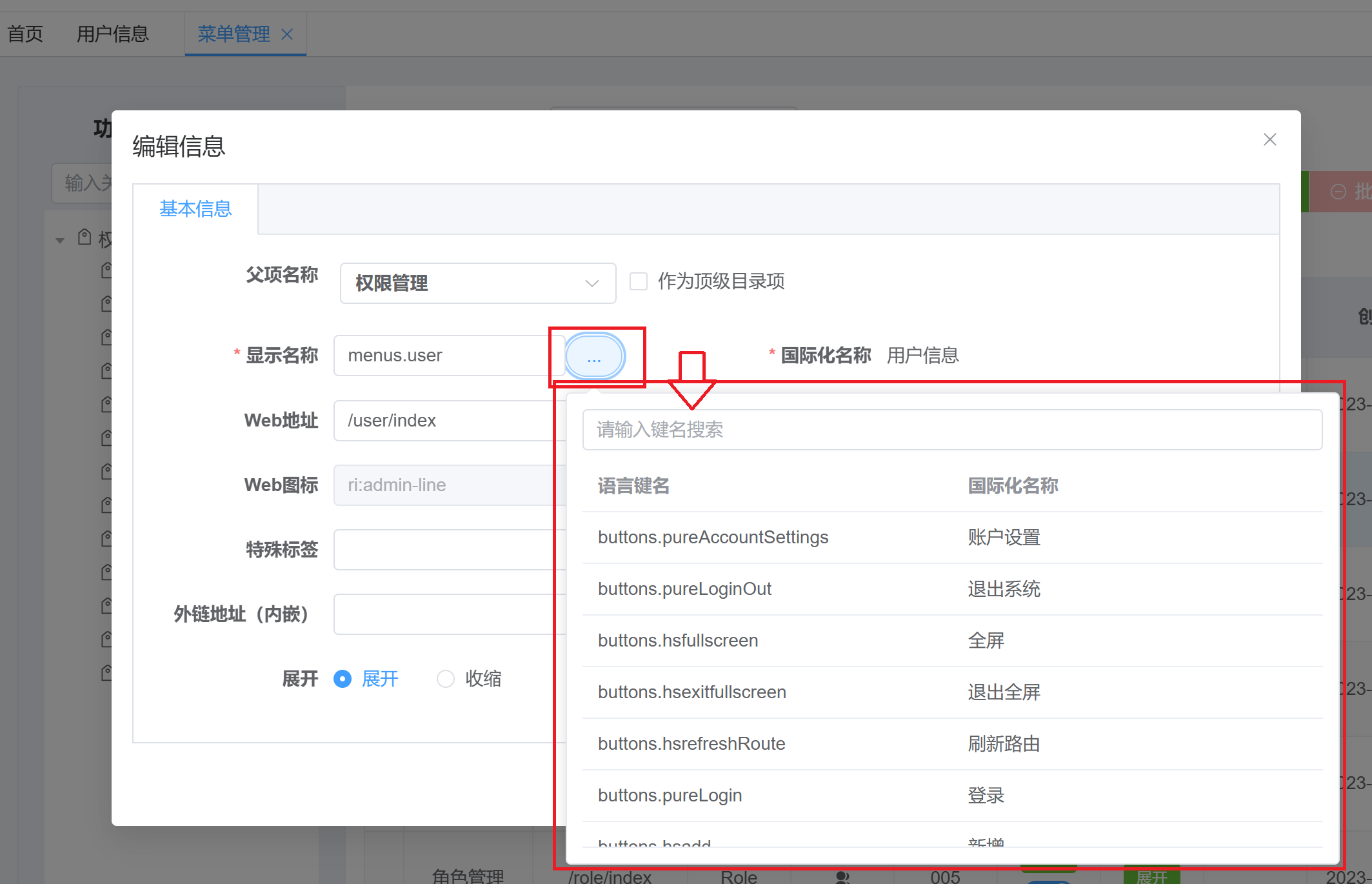Click the tag icon beside the 权限 root node
The height and width of the screenshot is (884, 1372).
(85, 237)
